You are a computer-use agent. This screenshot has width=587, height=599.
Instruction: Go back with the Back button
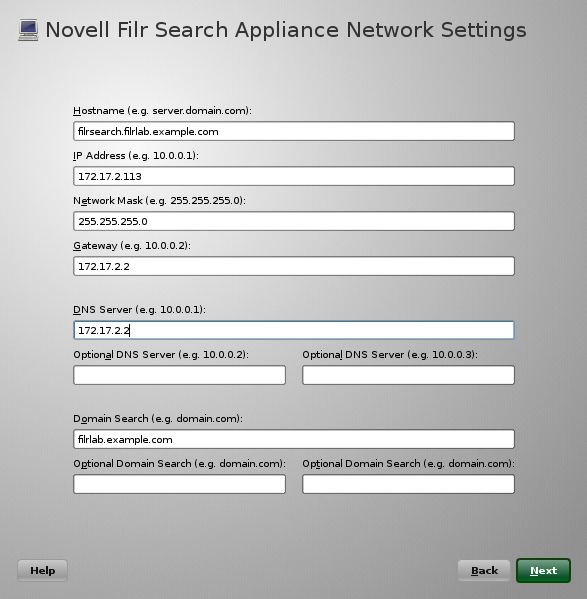[484, 570]
